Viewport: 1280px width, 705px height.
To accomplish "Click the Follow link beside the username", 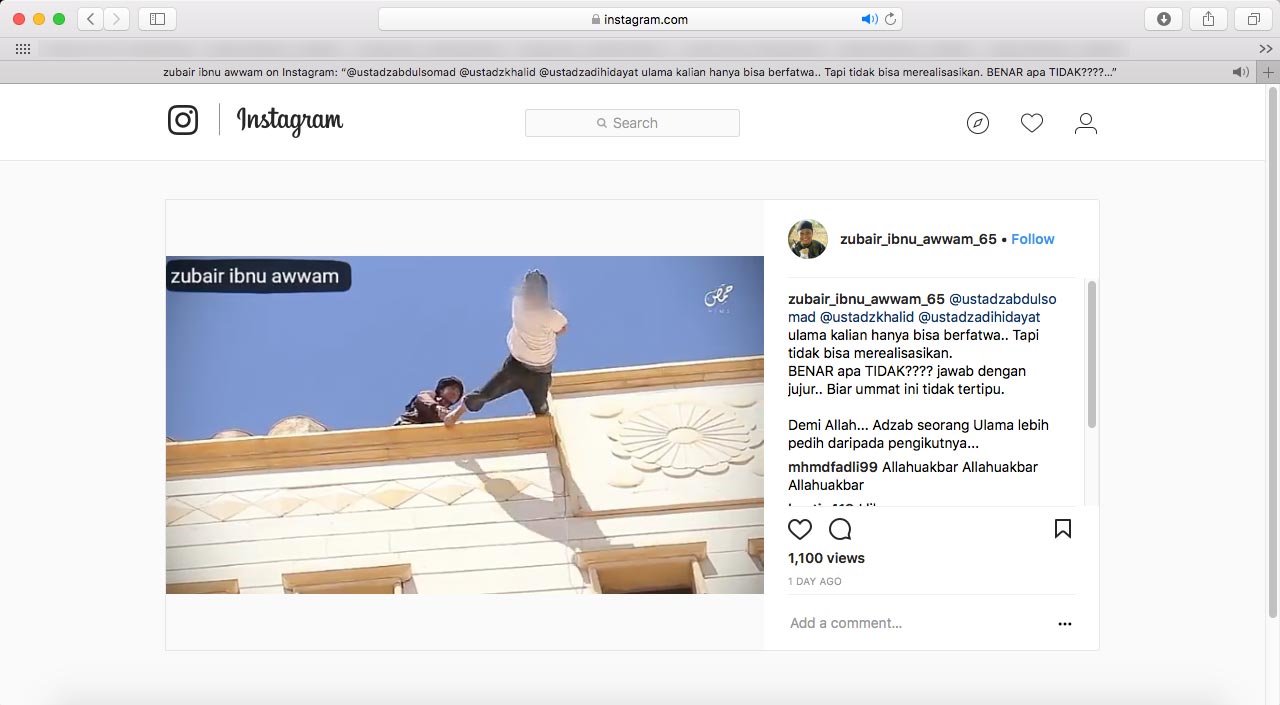I will [1032, 239].
